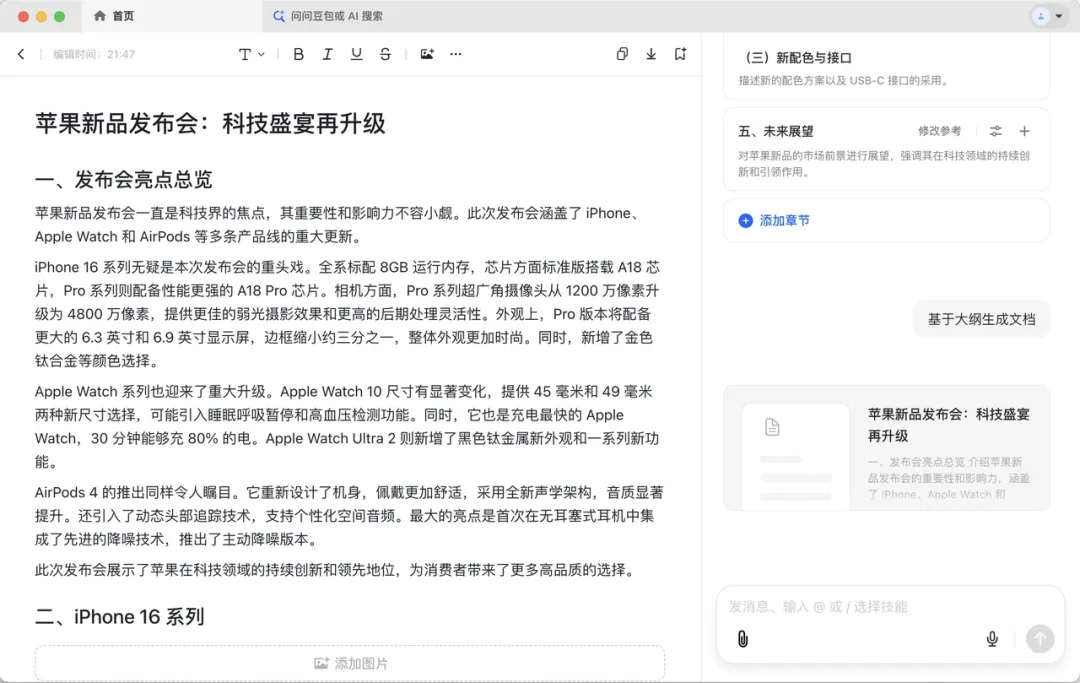The height and width of the screenshot is (683, 1080).
Task: Expand the profile avatar dropdown
Action: click(x=1048, y=16)
